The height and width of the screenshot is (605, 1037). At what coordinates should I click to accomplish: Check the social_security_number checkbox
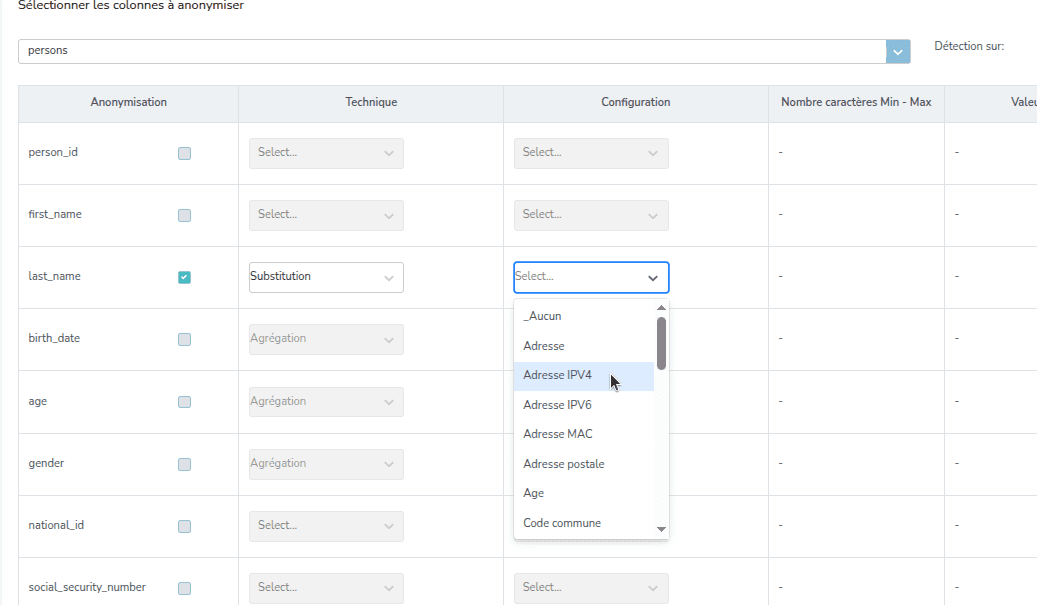[x=184, y=588]
